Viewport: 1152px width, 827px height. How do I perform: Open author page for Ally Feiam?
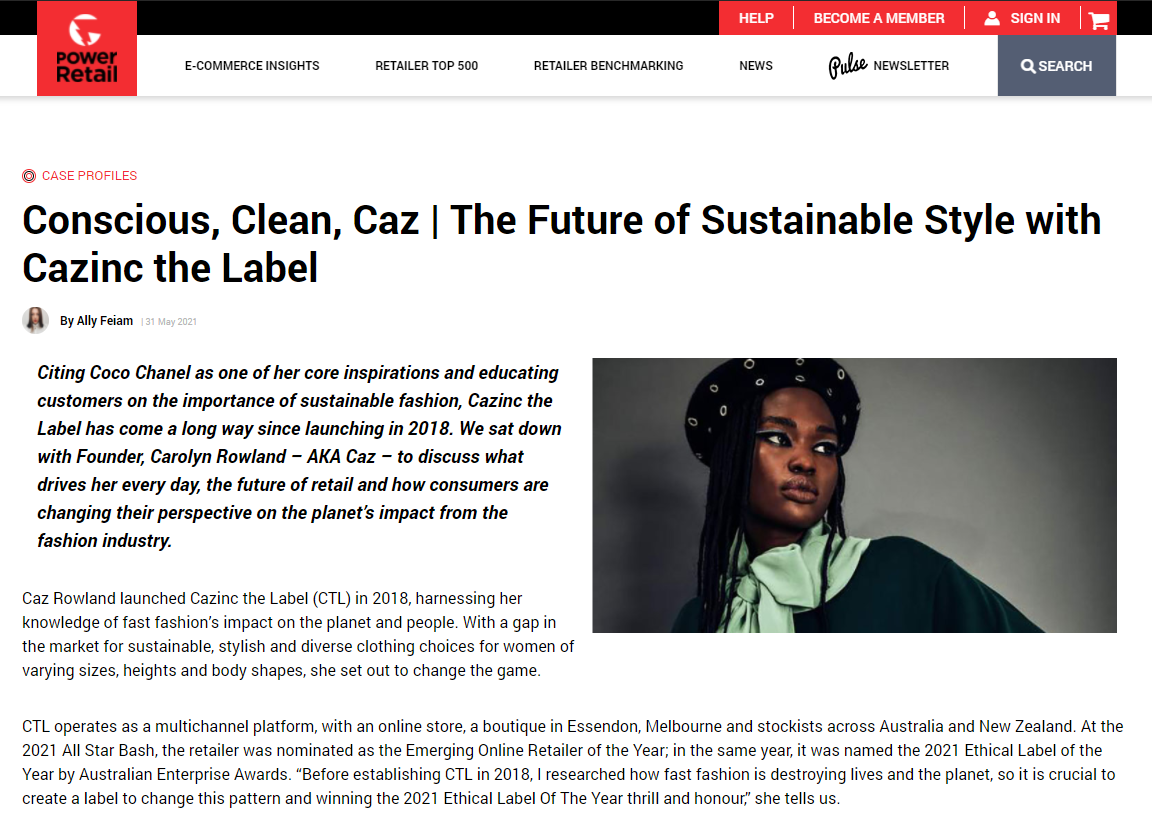point(96,321)
